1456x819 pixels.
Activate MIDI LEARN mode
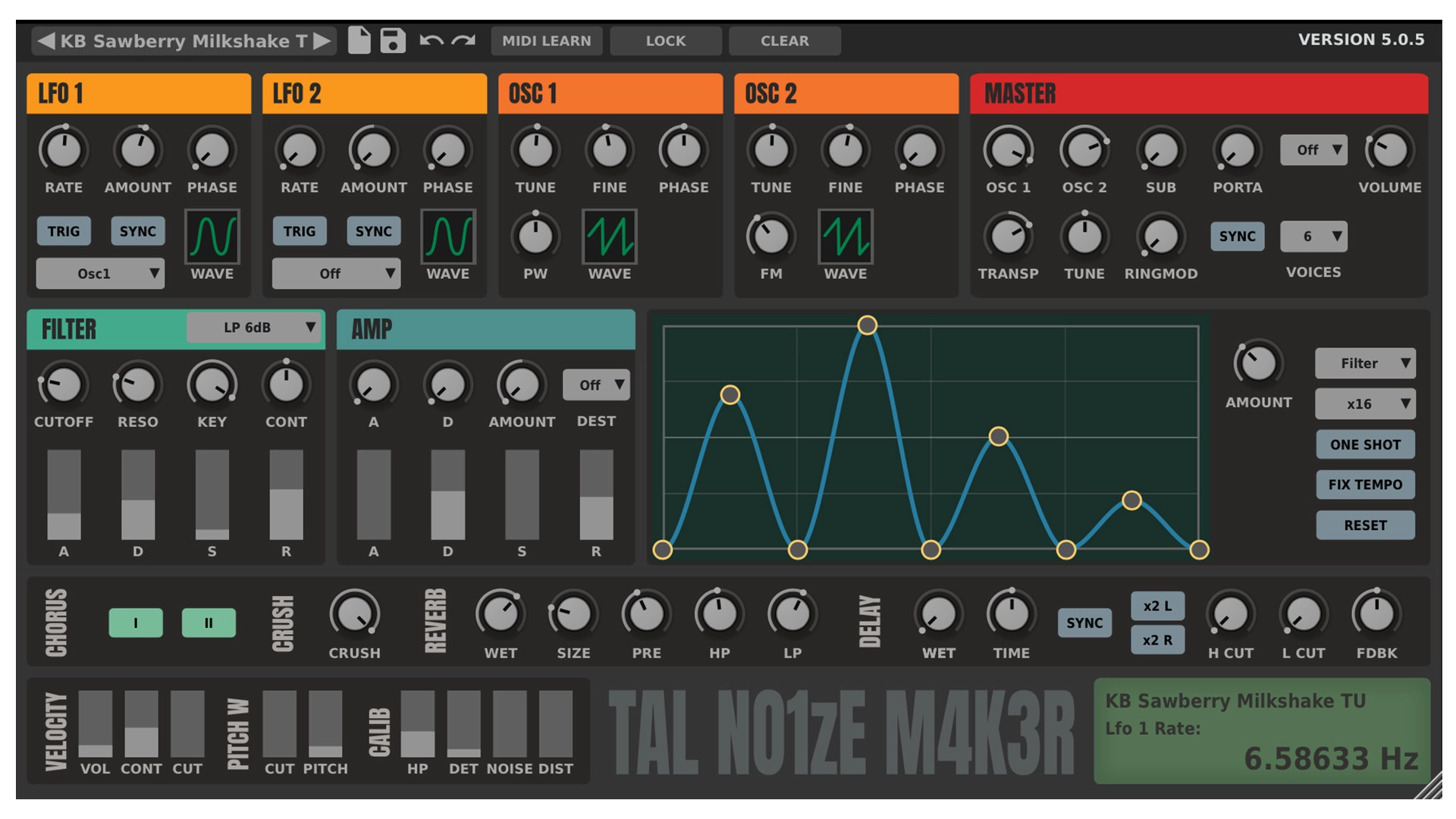[x=546, y=41]
